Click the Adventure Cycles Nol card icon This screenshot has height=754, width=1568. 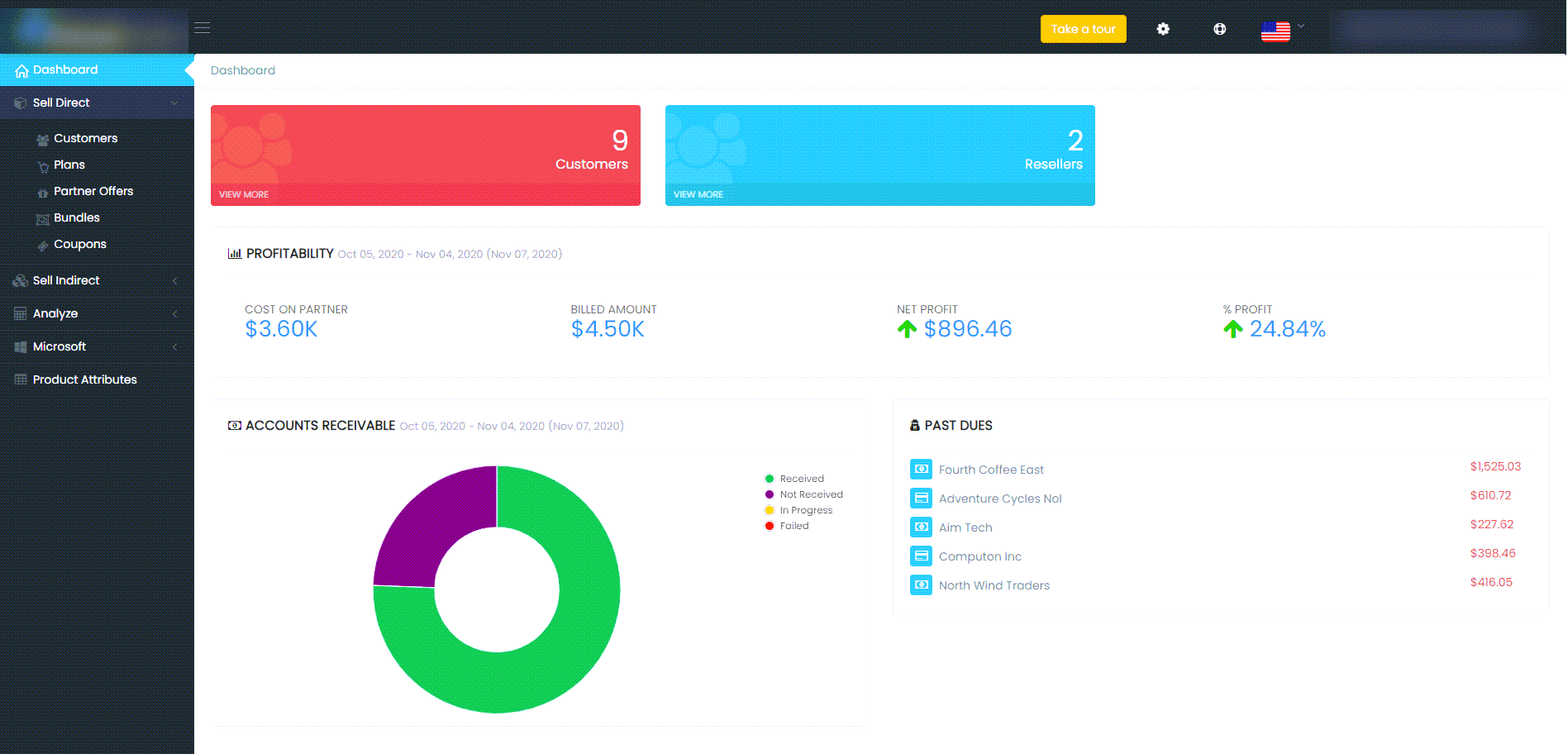tap(921, 499)
